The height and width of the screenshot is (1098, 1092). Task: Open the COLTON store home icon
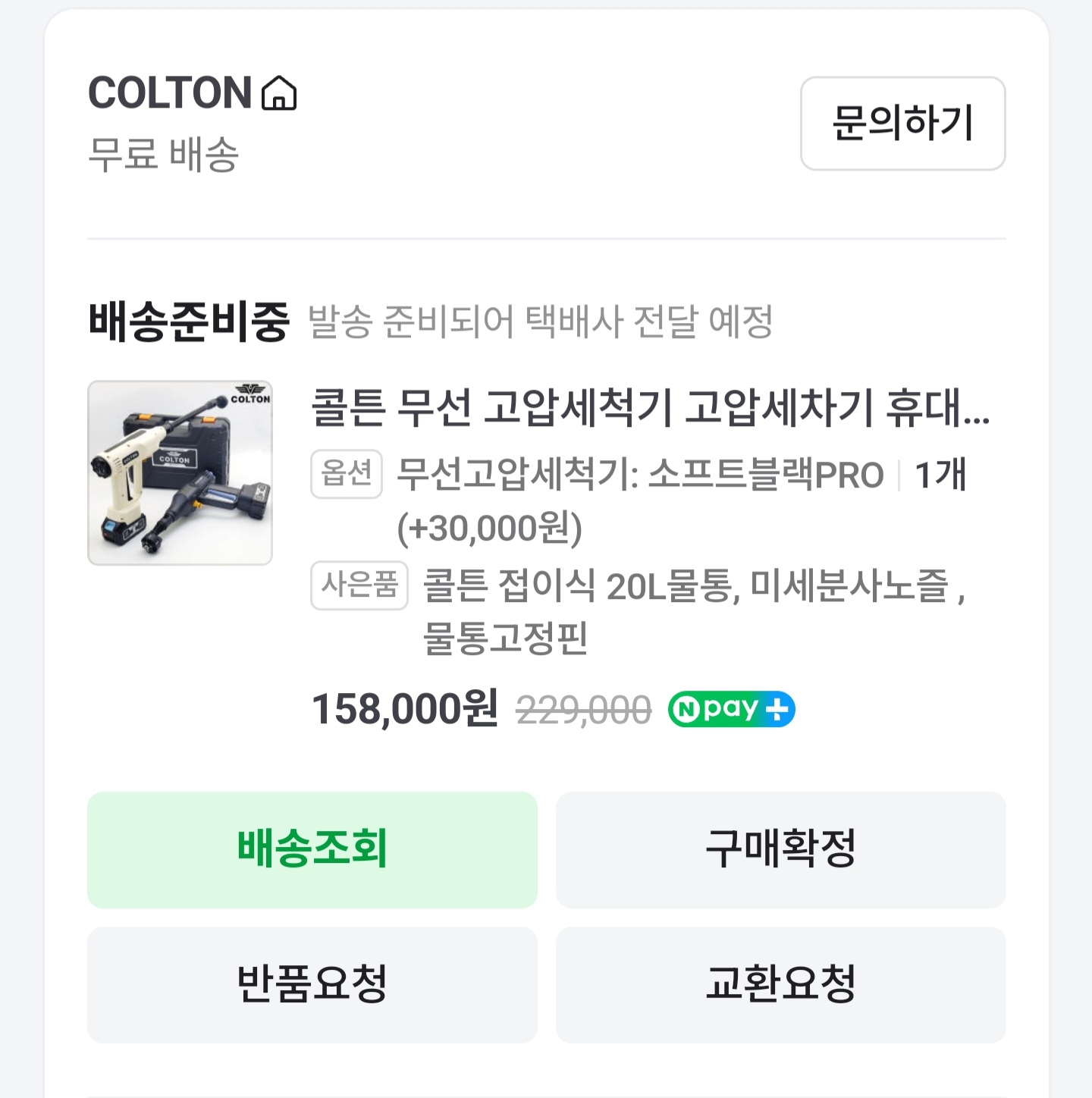pos(279,93)
